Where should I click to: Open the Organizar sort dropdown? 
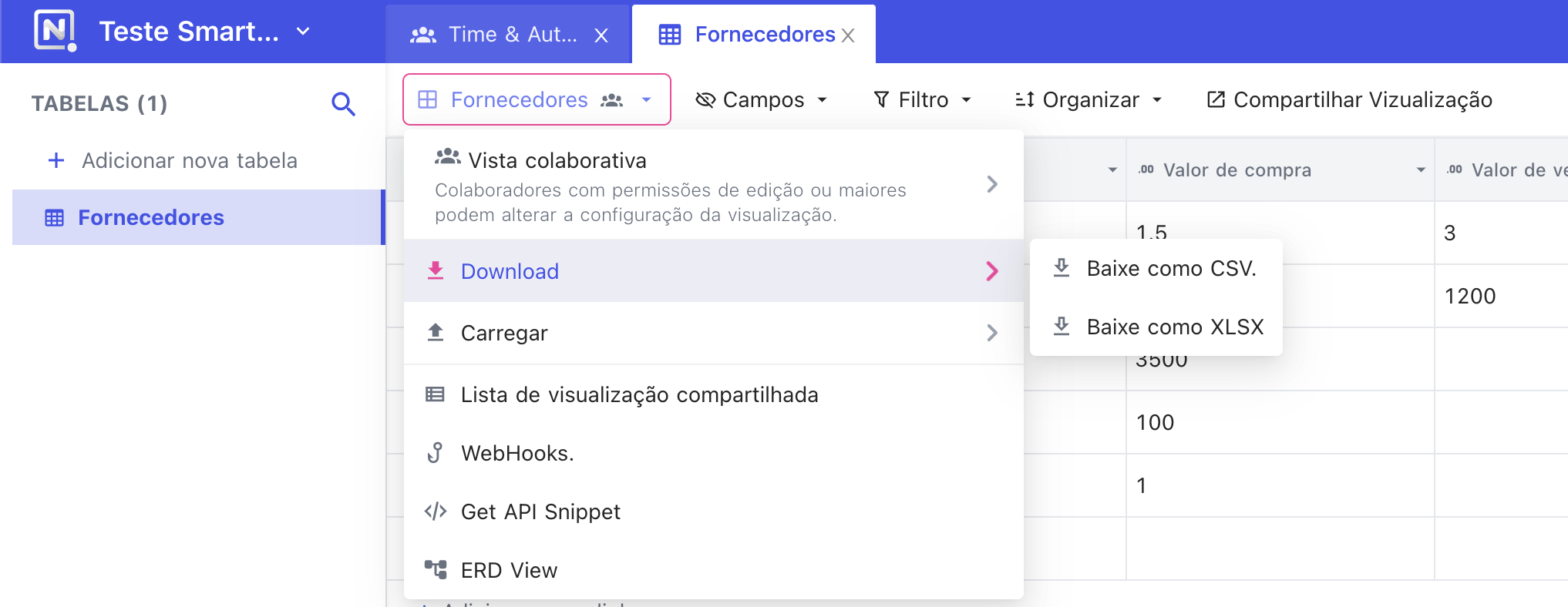[1089, 100]
